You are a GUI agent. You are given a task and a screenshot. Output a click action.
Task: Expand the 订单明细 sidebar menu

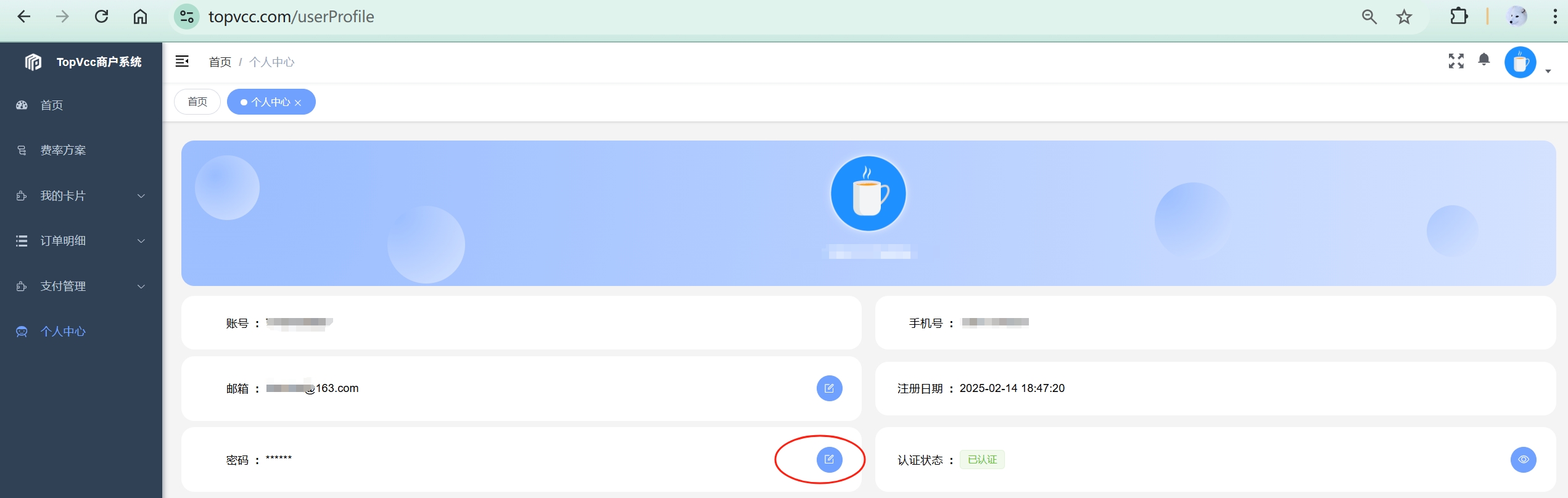(80, 241)
